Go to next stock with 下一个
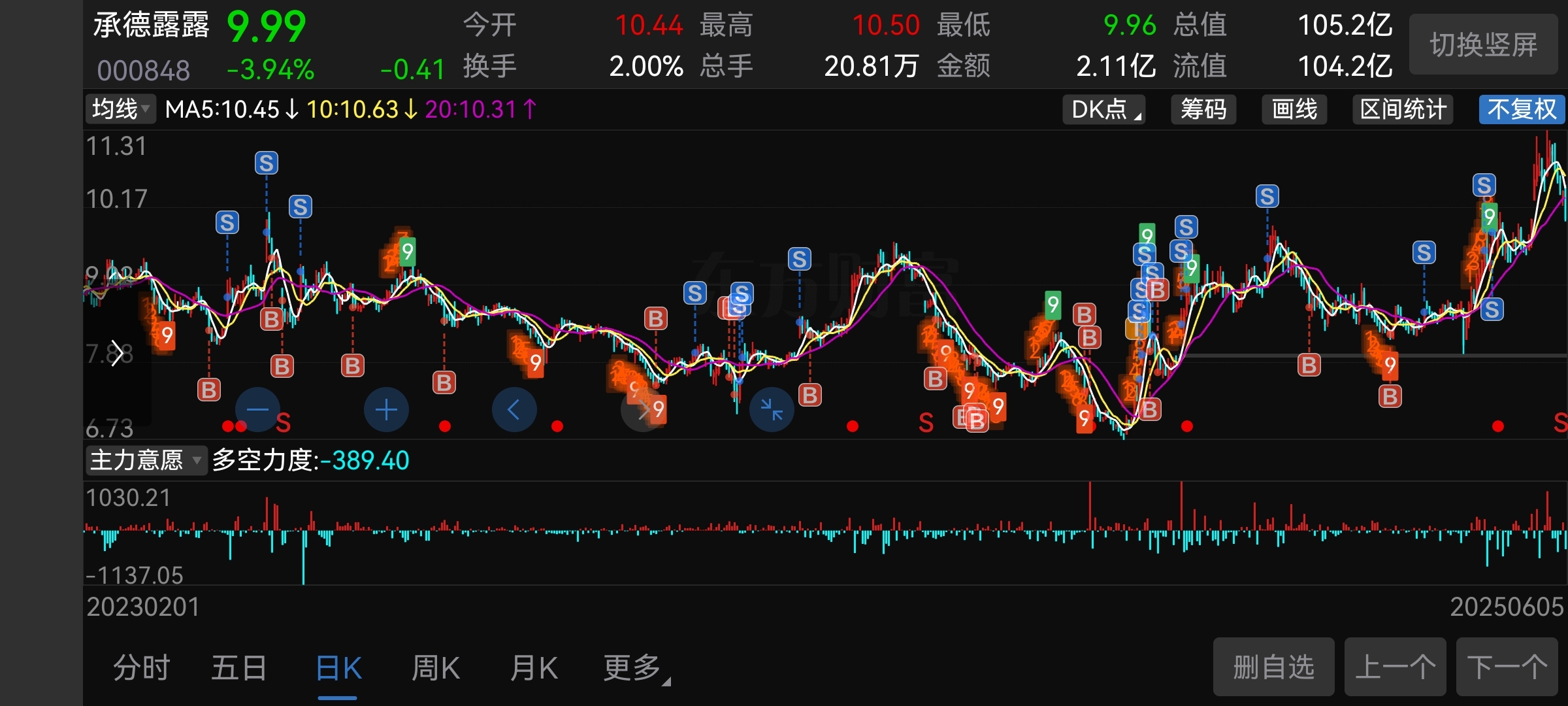This screenshot has width=1568, height=706. [x=1507, y=667]
